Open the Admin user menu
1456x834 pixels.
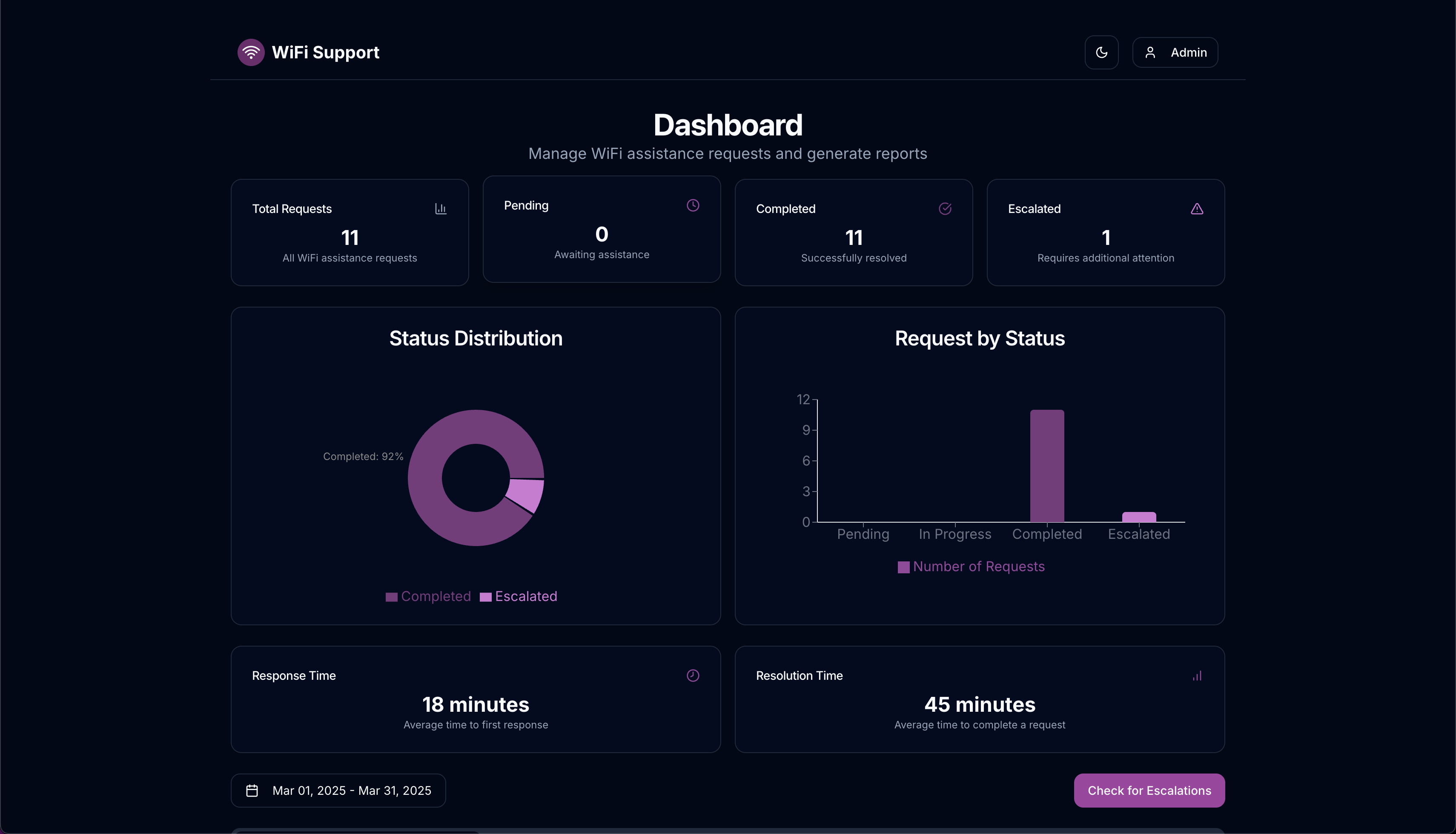pyautogui.click(x=1175, y=53)
